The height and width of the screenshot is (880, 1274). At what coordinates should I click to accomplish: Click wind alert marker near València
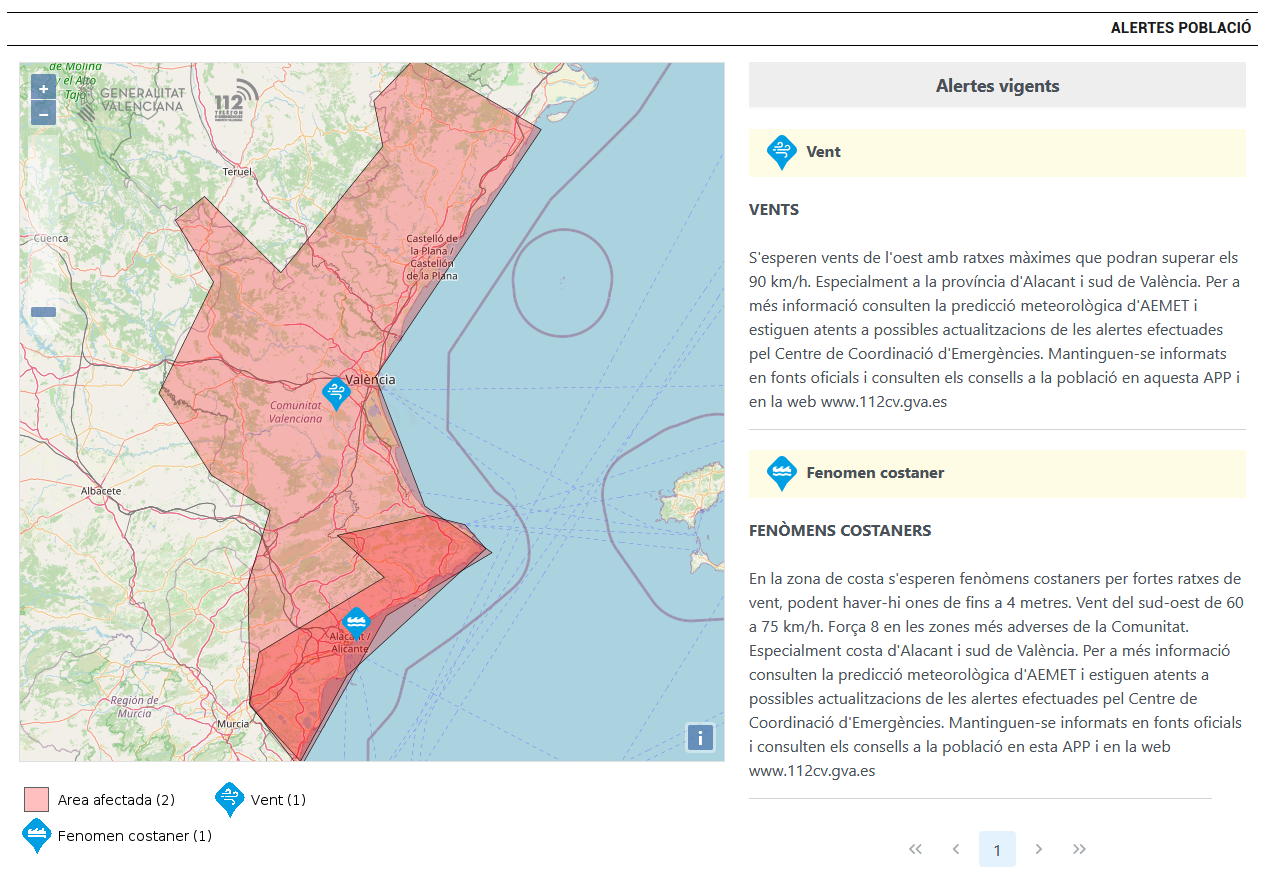tap(336, 393)
